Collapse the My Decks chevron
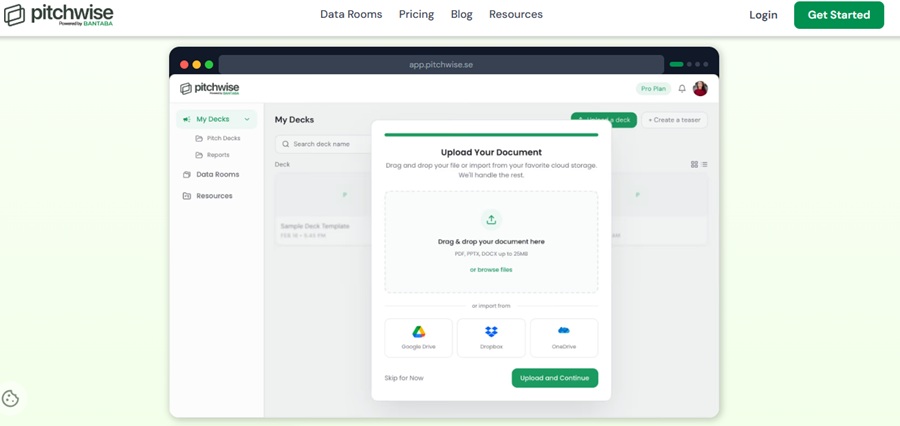Screen dimensions: 900x426 247,119
